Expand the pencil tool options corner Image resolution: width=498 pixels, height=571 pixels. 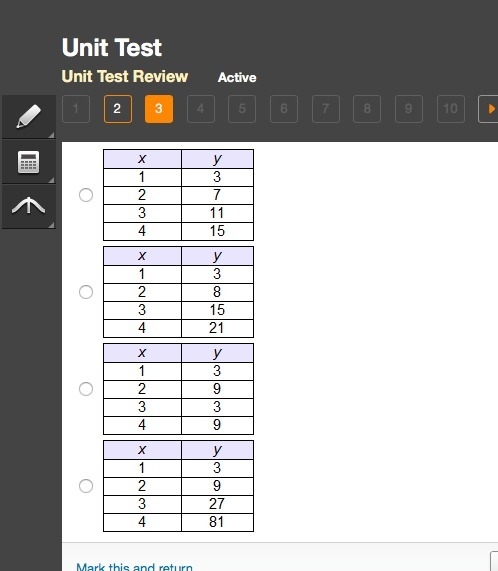click(51, 135)
